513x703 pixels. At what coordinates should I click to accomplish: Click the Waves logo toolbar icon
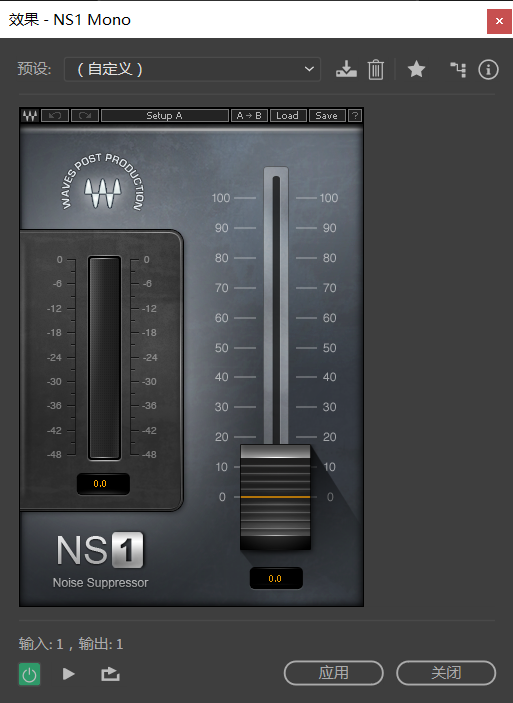(x=30, y=116)
